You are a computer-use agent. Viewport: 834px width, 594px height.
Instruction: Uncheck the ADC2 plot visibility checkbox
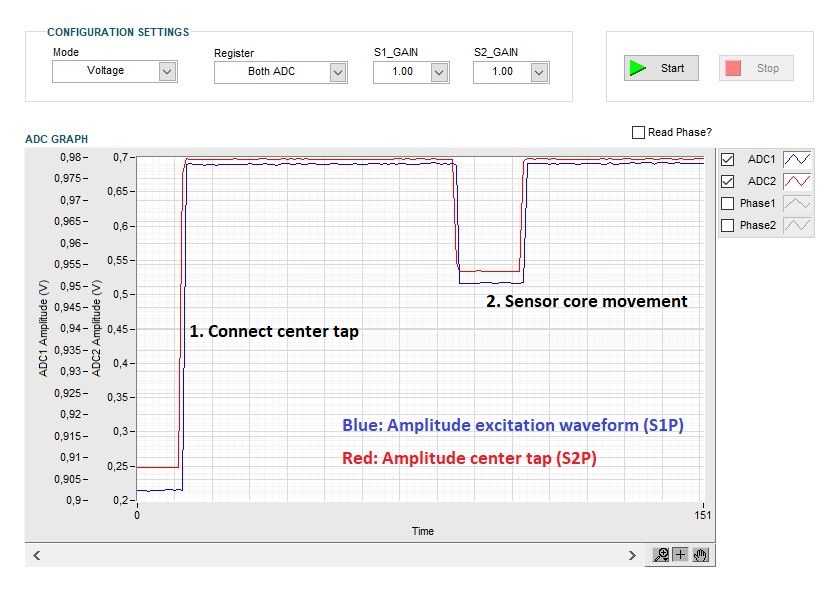pyautogui.click(x=727, y=181)
